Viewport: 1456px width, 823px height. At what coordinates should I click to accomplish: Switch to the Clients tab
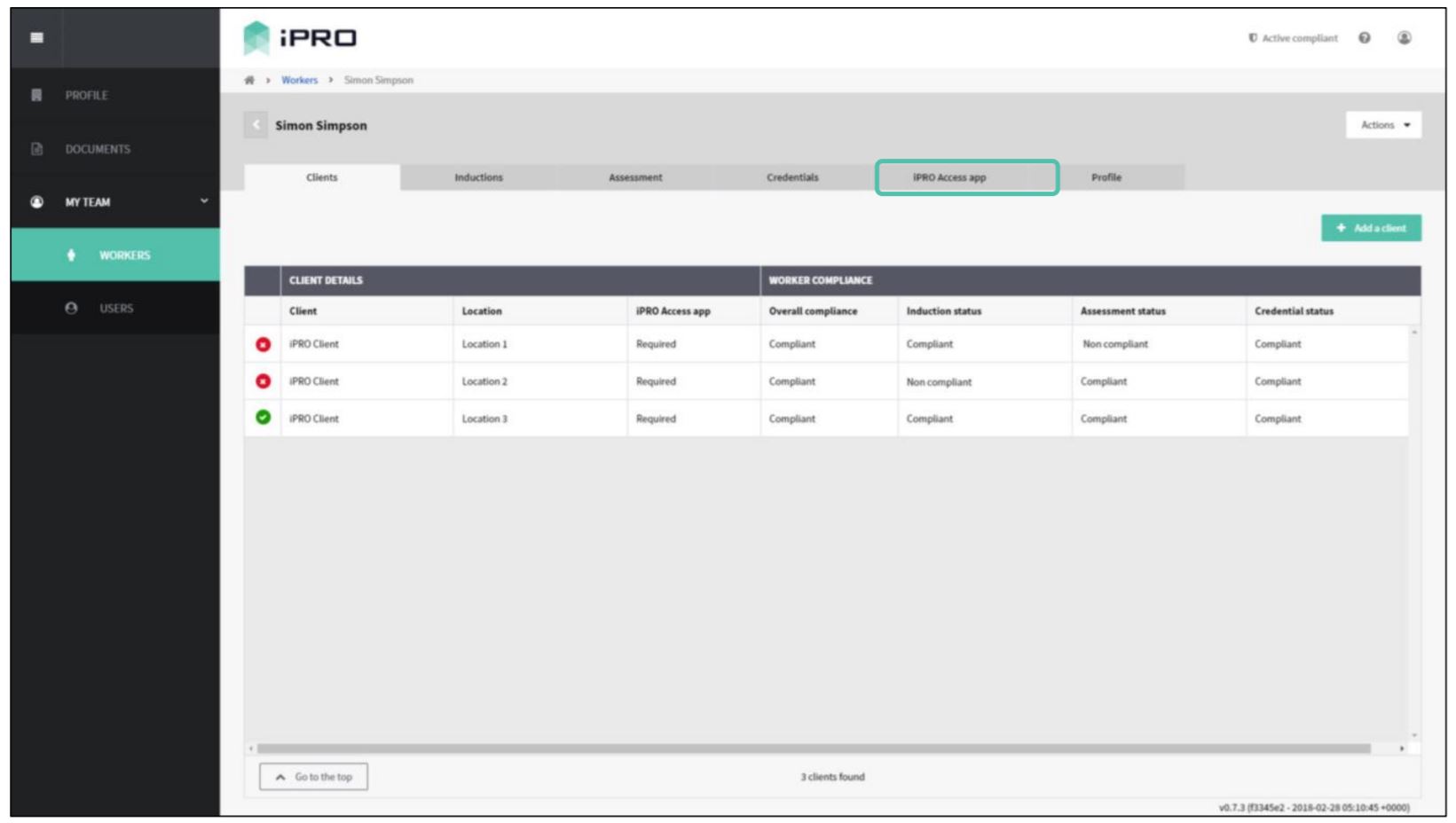(x=322, y=177)
